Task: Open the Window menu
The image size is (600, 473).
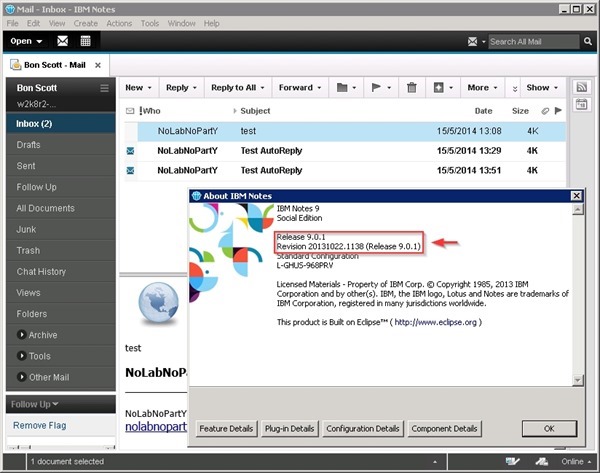Action: click(x=181, y=23)
